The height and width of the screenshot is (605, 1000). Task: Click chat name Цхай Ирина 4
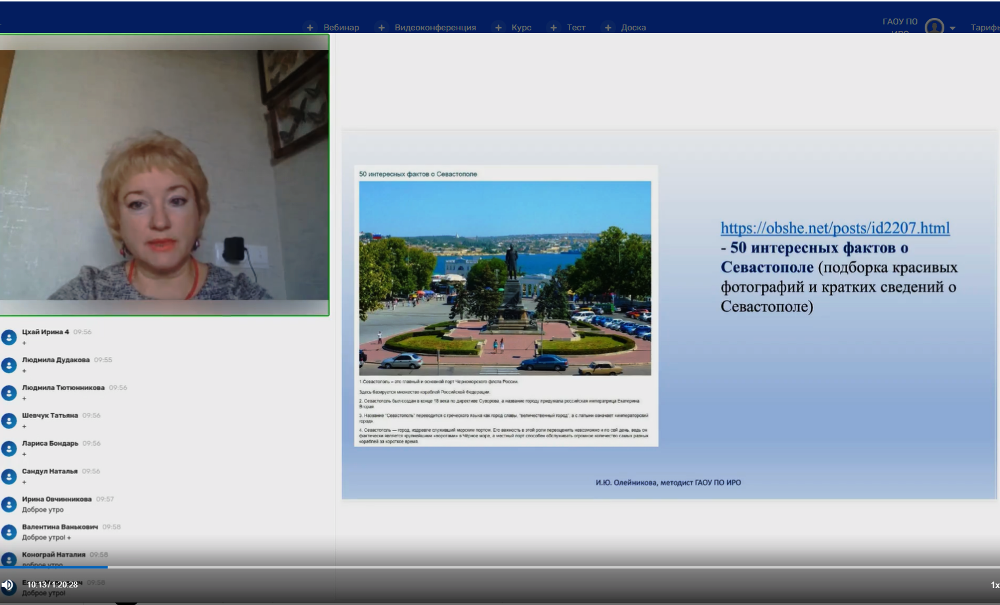point(45,332)
